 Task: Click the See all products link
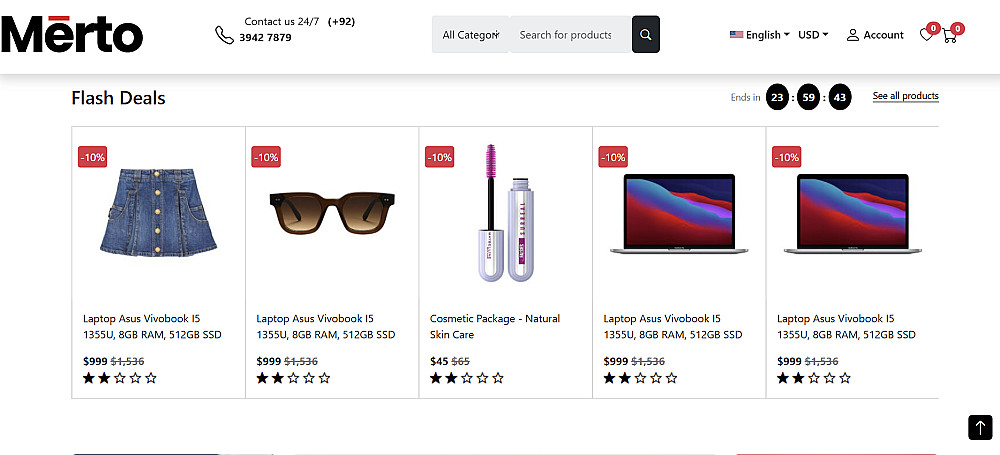click(905, 96)
